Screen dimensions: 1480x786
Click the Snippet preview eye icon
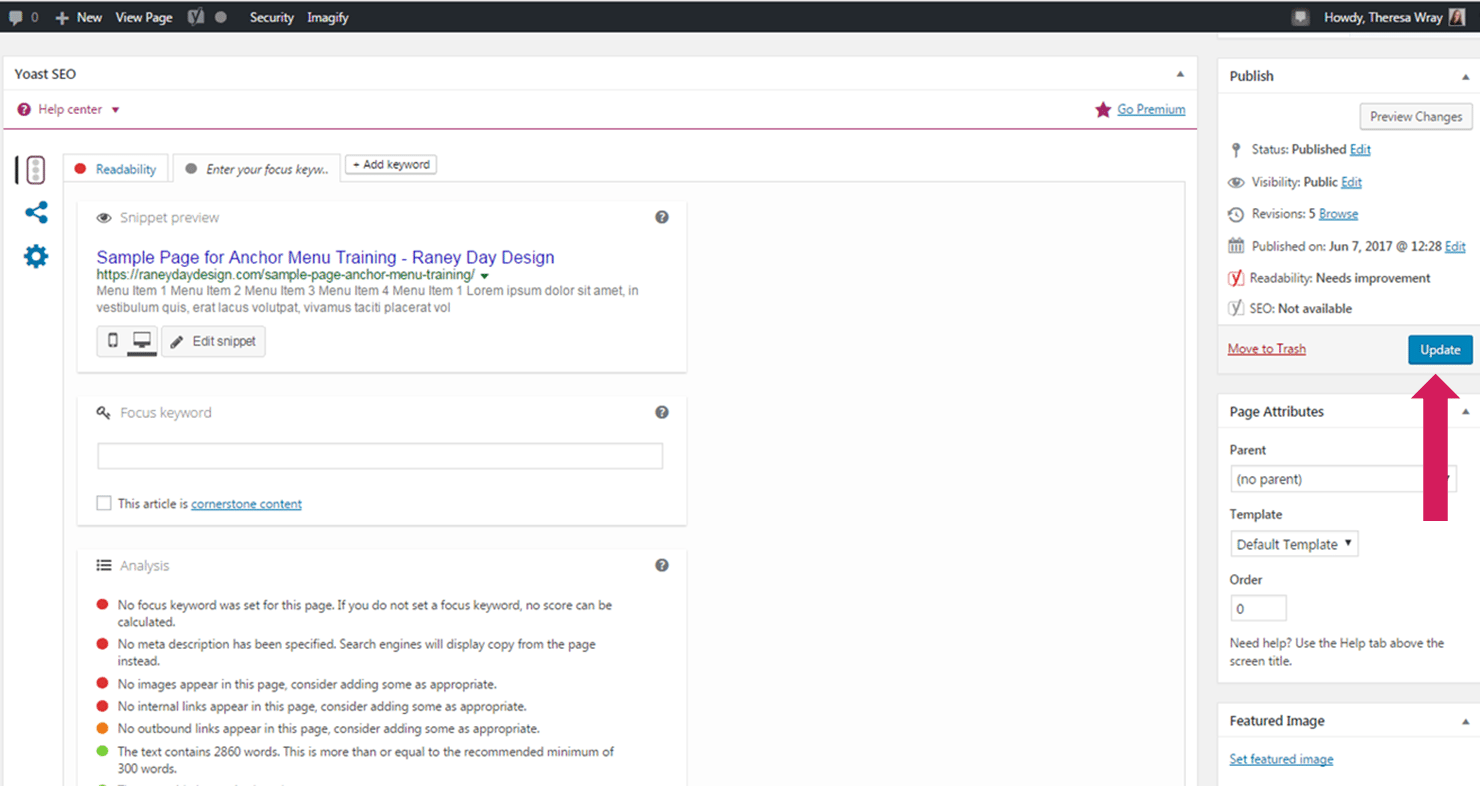click(104, 218)
